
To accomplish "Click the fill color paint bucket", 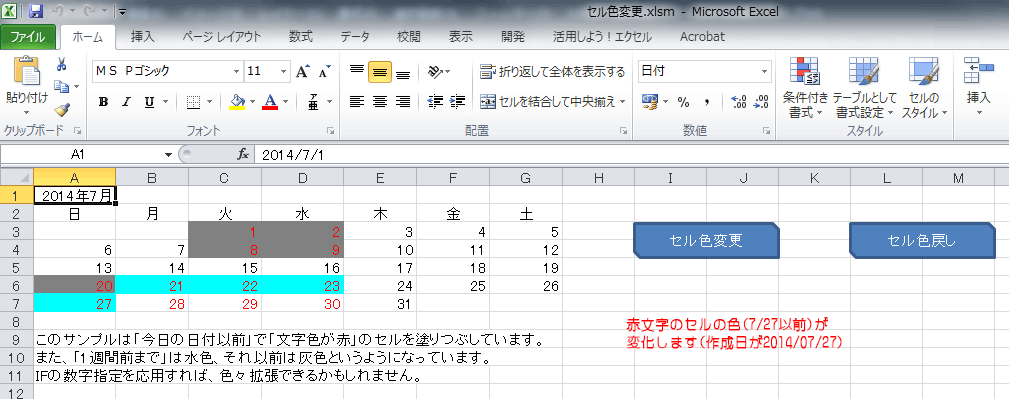I will (x=237, y=102).
